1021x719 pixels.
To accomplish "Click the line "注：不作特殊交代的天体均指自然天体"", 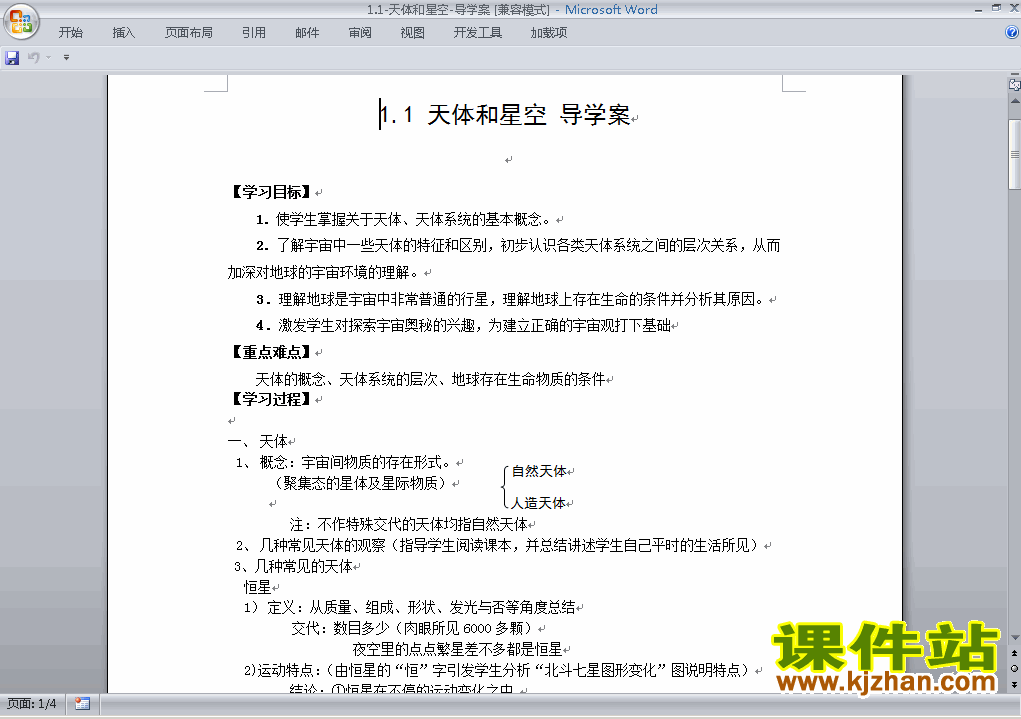I will coord(408,524).
